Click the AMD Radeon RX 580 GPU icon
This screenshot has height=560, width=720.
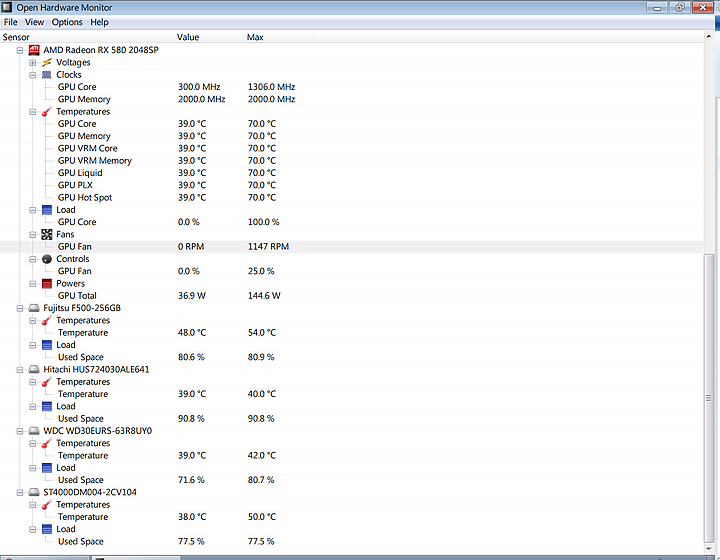[34, 50]
